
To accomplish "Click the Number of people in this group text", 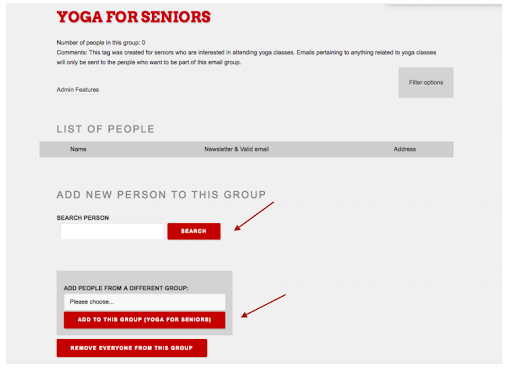I will point(101,43).
